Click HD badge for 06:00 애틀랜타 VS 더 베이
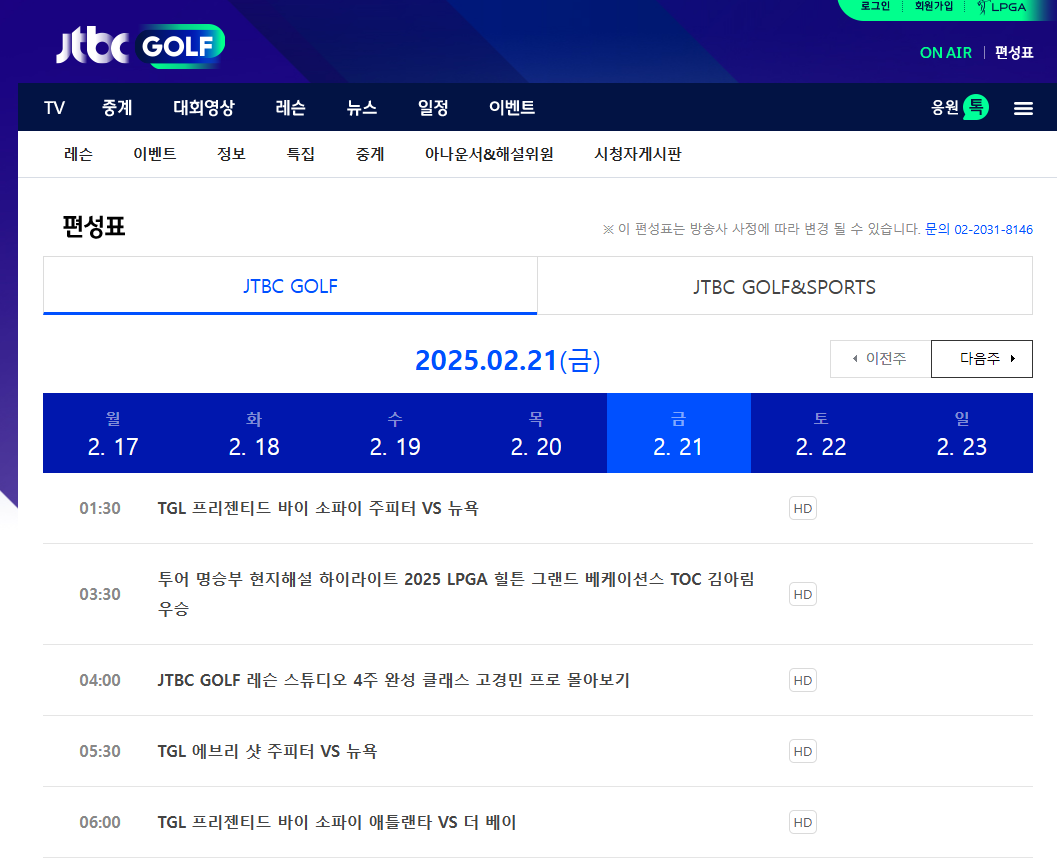Screen dimensions: 1057x866 (x=802, y=822)
